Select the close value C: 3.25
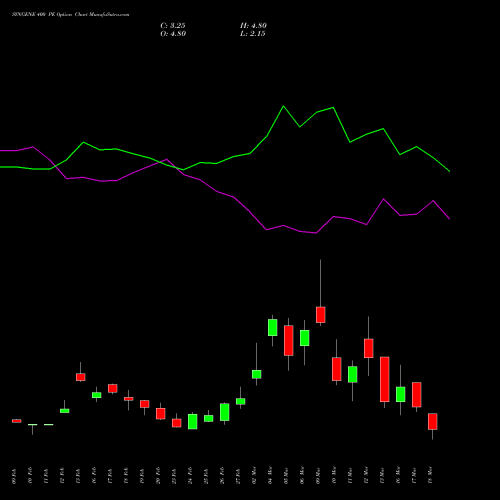The height and width of the screenshot is (500, 500). (173, 26)
